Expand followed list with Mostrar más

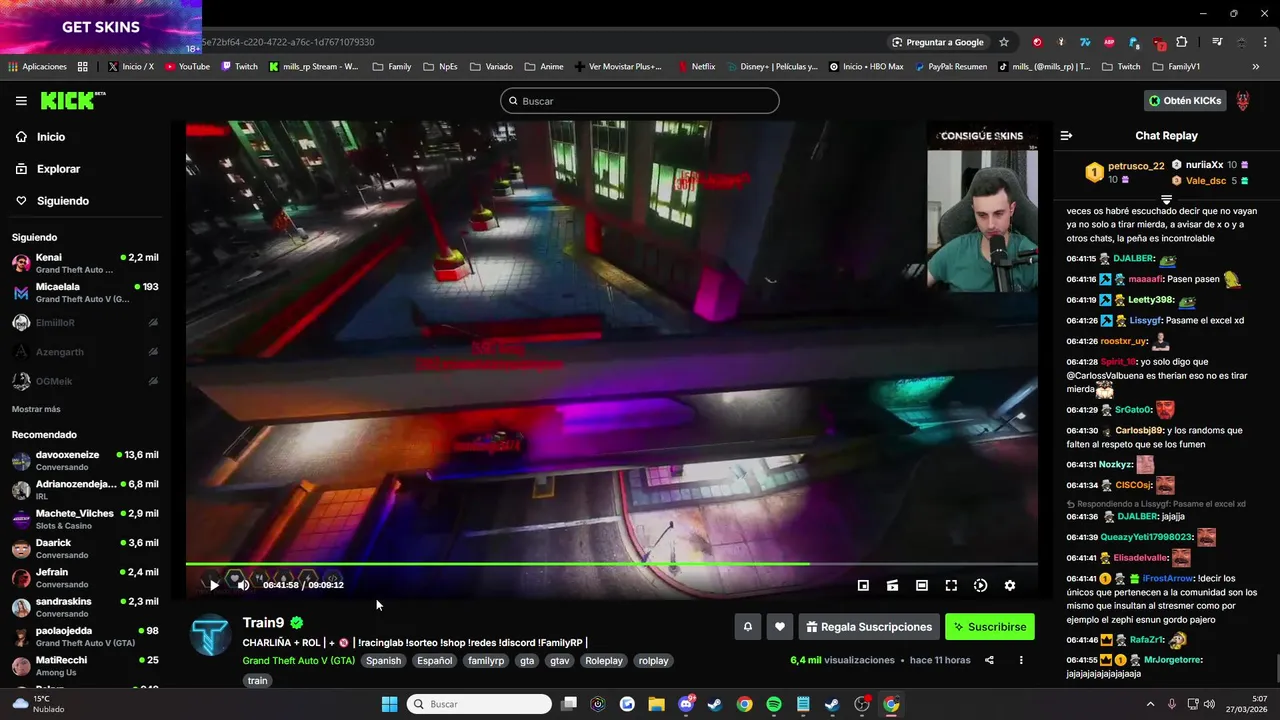(36, 409)
